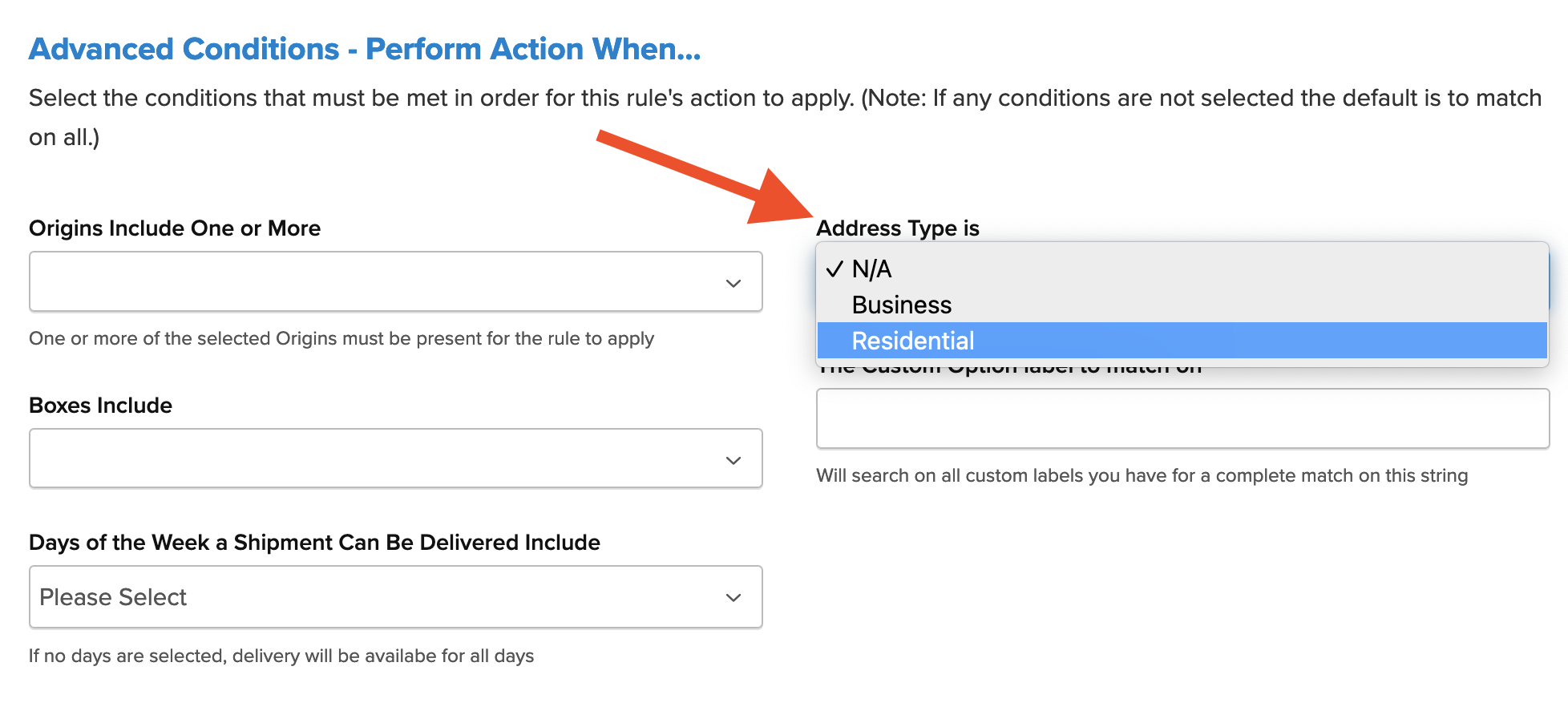Click the help text below Origins dropdown
The width and height of the screenshot is (1568, 723).
tap(341, 338)
